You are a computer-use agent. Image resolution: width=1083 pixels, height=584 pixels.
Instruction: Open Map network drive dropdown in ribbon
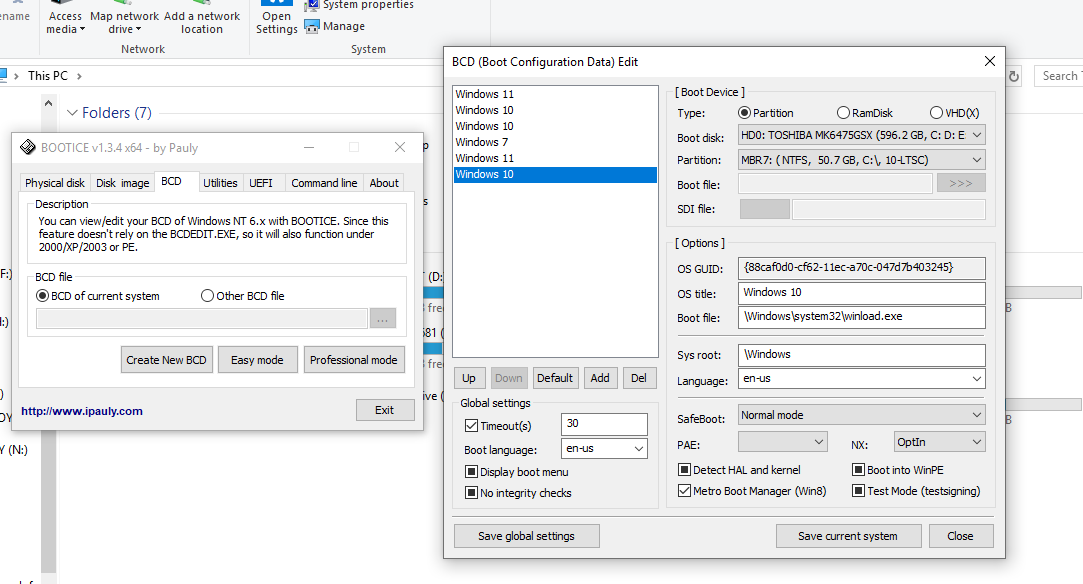coord(124,18)
